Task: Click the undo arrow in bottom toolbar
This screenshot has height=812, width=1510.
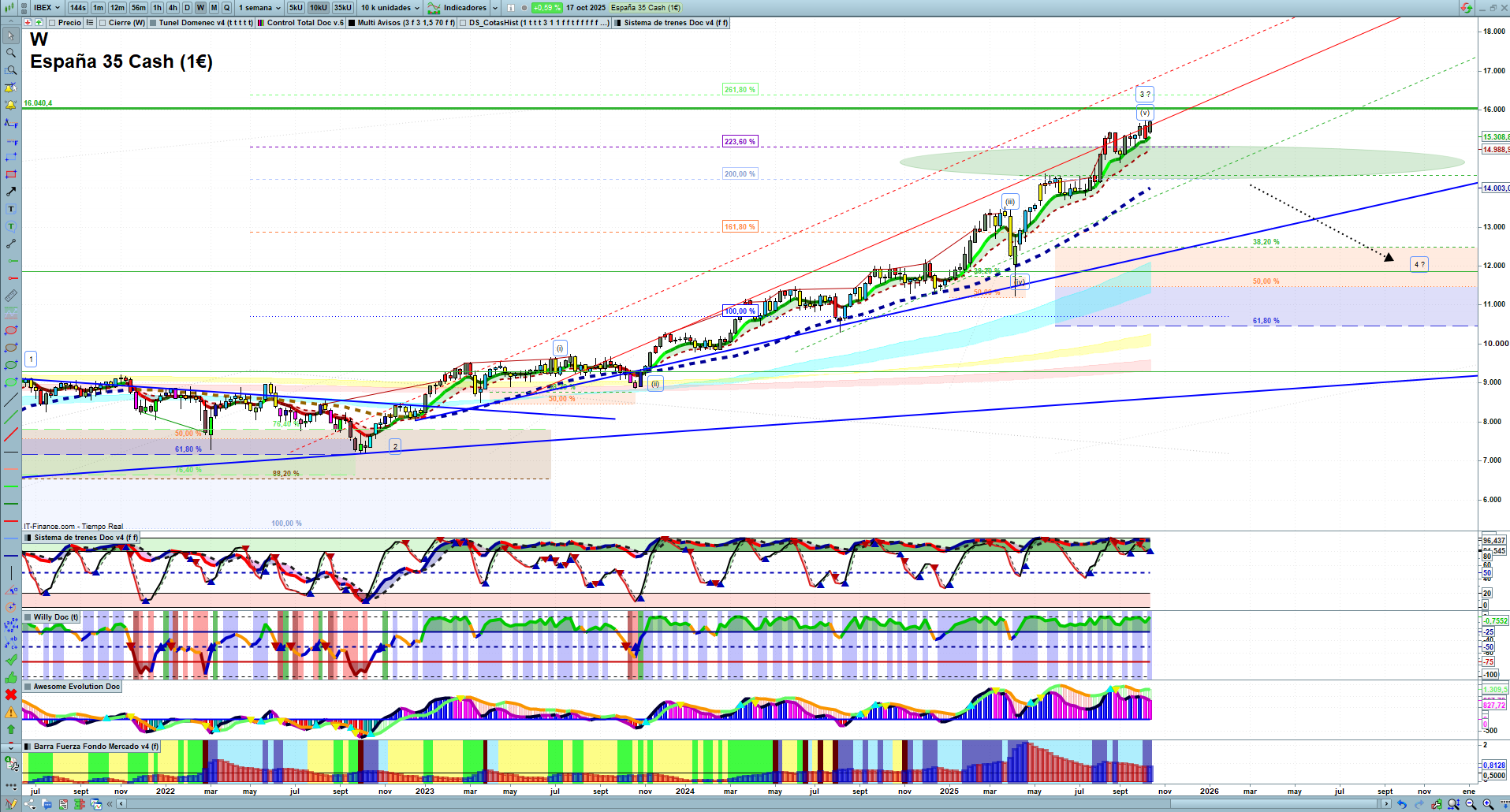Action: click(x=1401, y=804)
